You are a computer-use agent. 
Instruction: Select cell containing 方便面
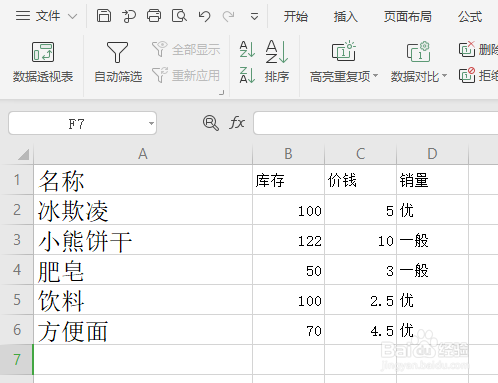pos(143,330)
